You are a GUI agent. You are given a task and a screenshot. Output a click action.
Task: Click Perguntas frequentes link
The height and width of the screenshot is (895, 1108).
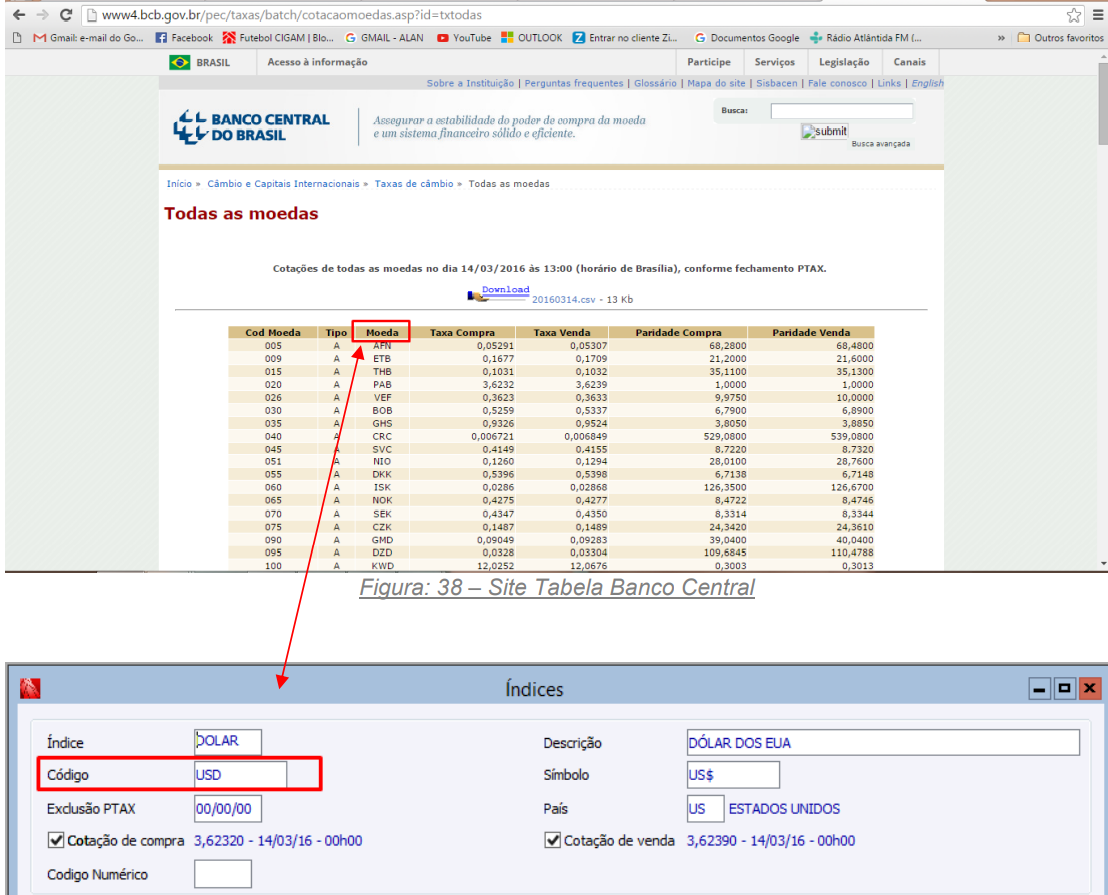click(574, 83)
